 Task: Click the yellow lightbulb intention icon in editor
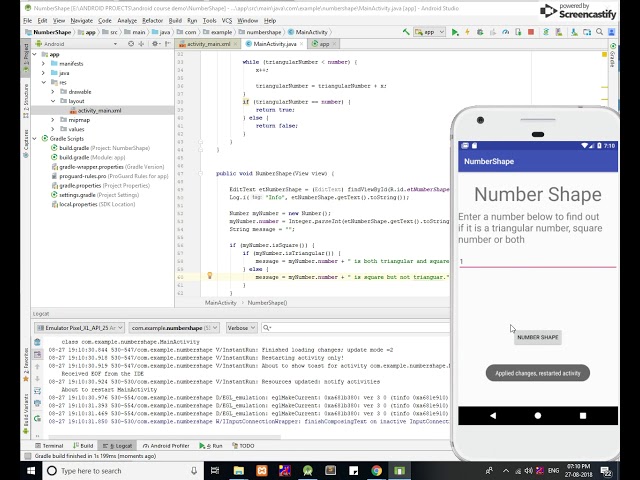point(209,276)
